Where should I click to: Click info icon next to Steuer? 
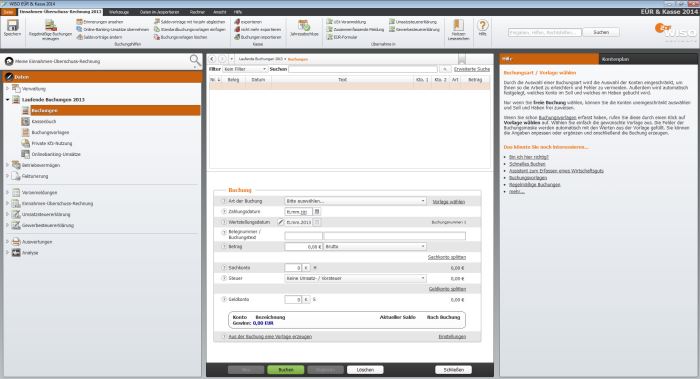[x=224, y=278]
